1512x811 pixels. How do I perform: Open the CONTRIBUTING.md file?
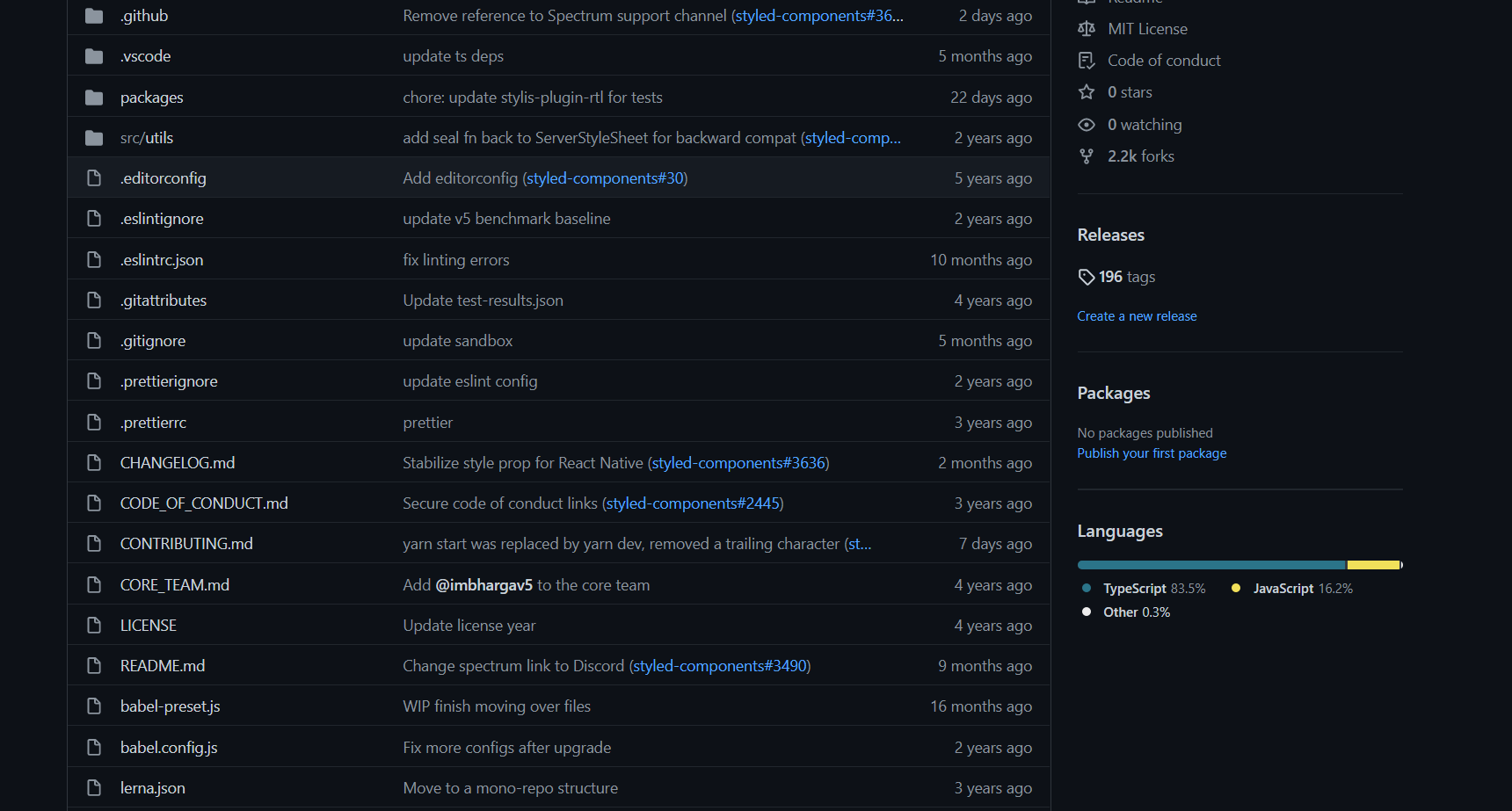(x=186, y=544)
